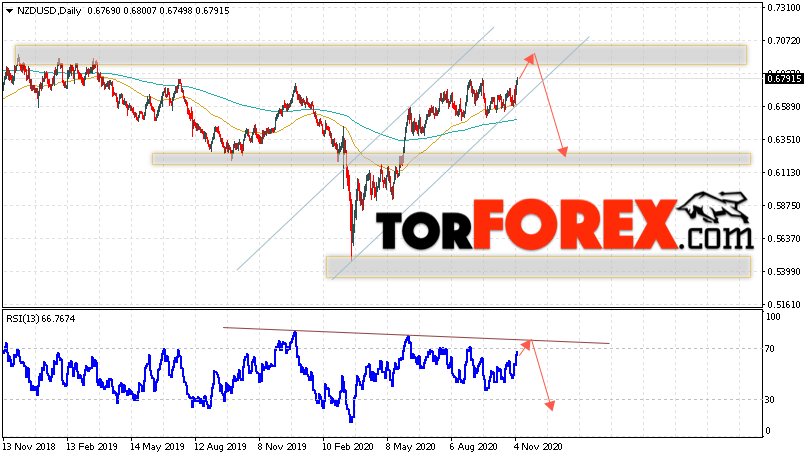The image size is (808, 458).
Task: Click the 13 Feb 2019 date label
Action: point(93,447)
